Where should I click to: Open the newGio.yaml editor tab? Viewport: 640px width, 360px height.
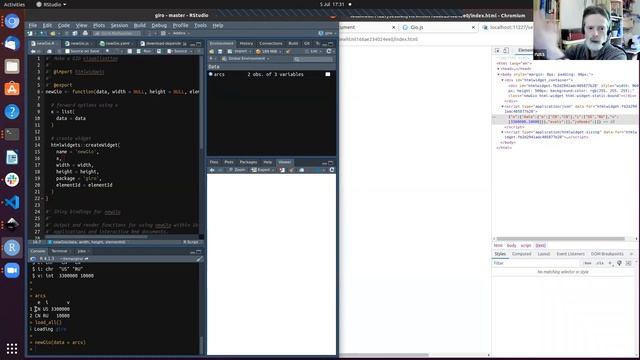coord(117,43)
